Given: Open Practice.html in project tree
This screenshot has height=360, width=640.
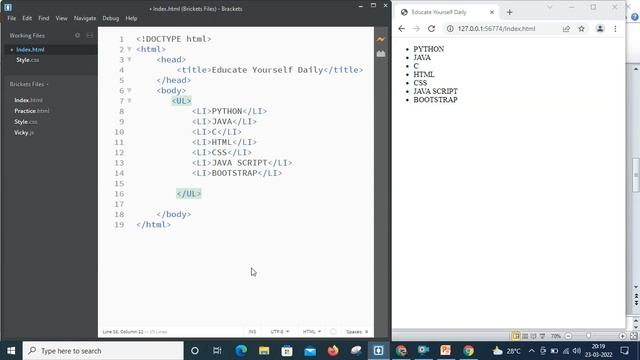Looking at the screenshot, I should [32, 111].
